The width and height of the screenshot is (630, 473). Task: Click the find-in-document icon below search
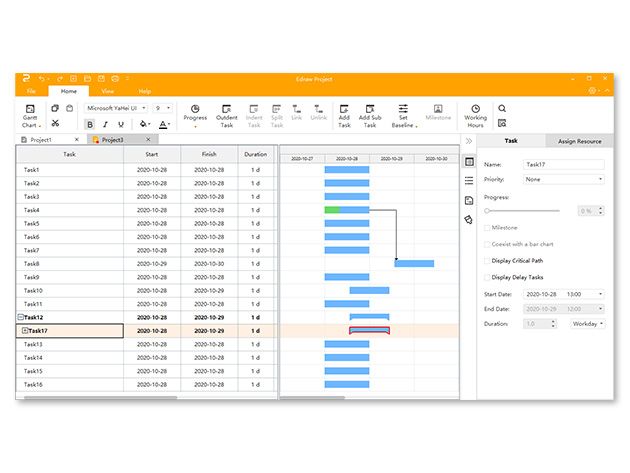tap(502, 123)
